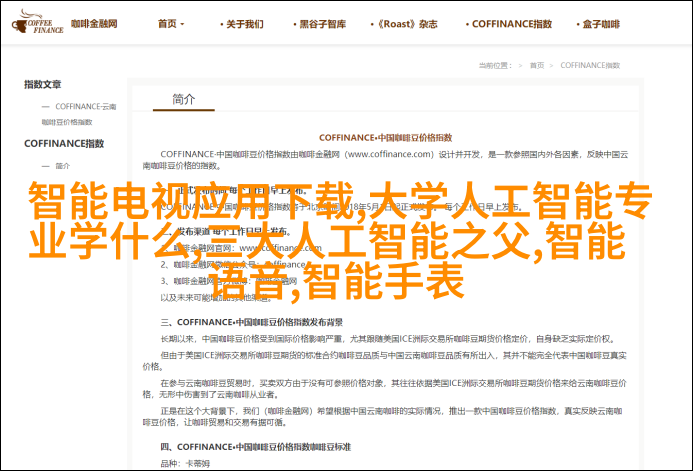
Task: Click the 四、COFFINANCE•中国咖啡豆价格指数咖啡豆标准 heading
Action: [x=255, y=447]
